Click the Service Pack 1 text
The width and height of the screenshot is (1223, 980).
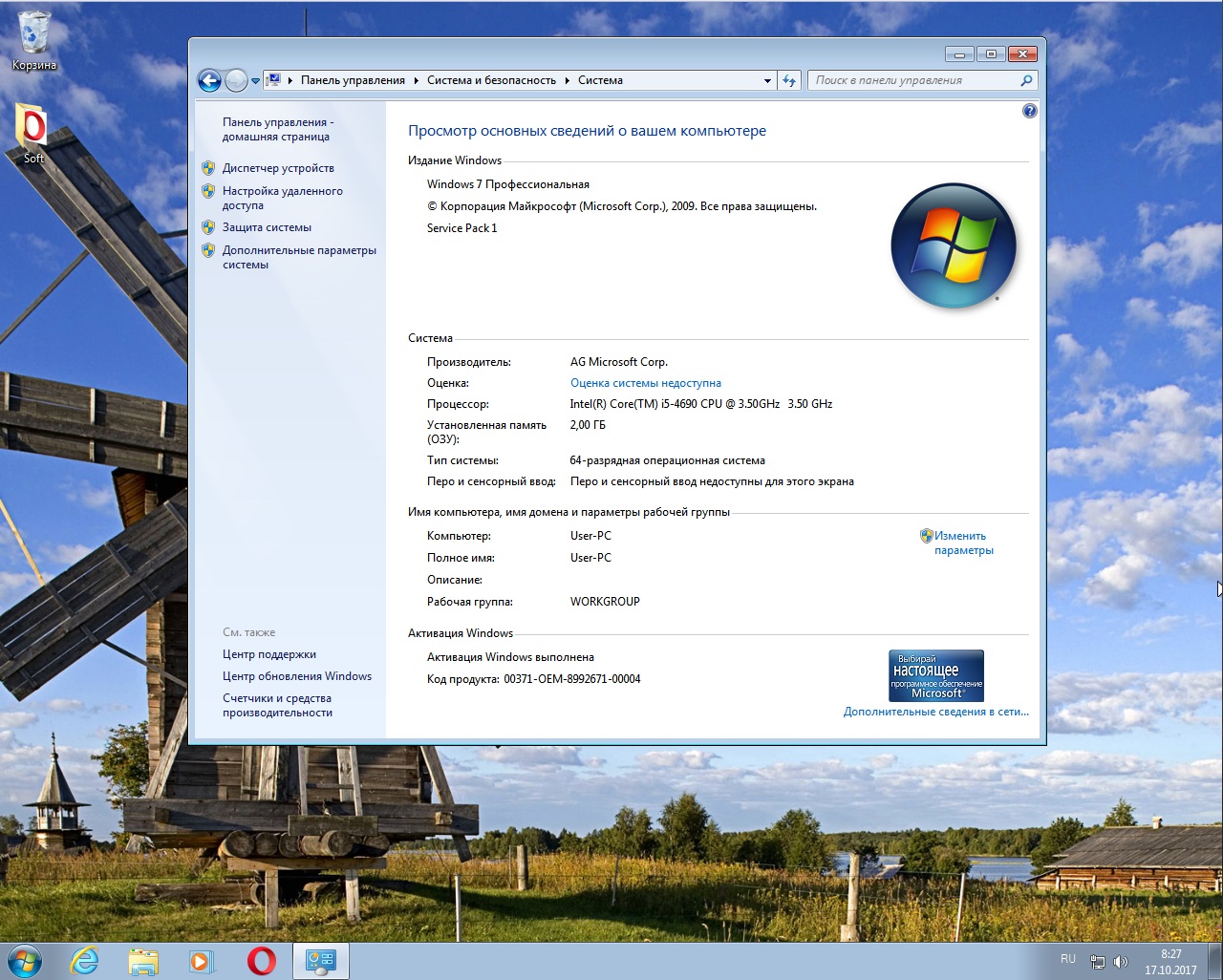(x=461, y=228)
